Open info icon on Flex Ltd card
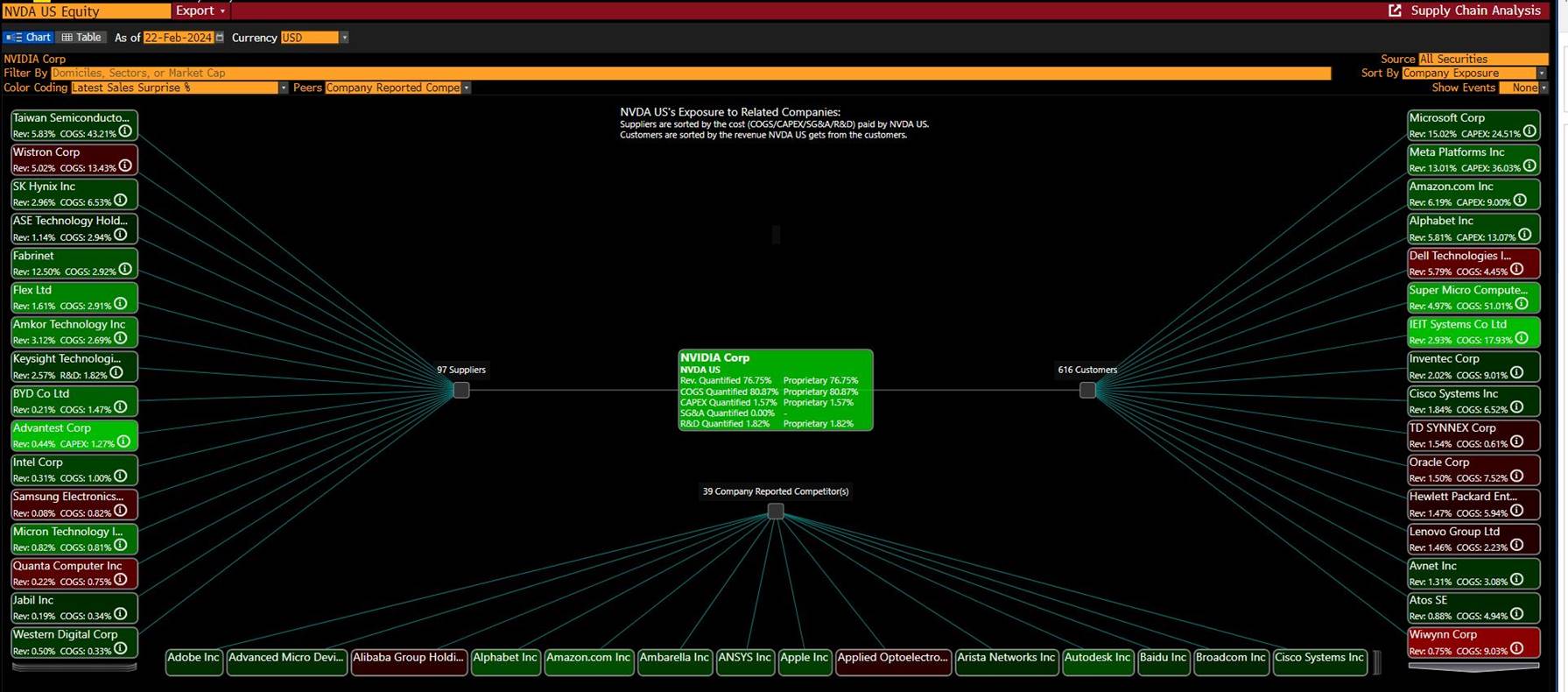Screen dimensions: 1568x692 (x=121, y=303)
